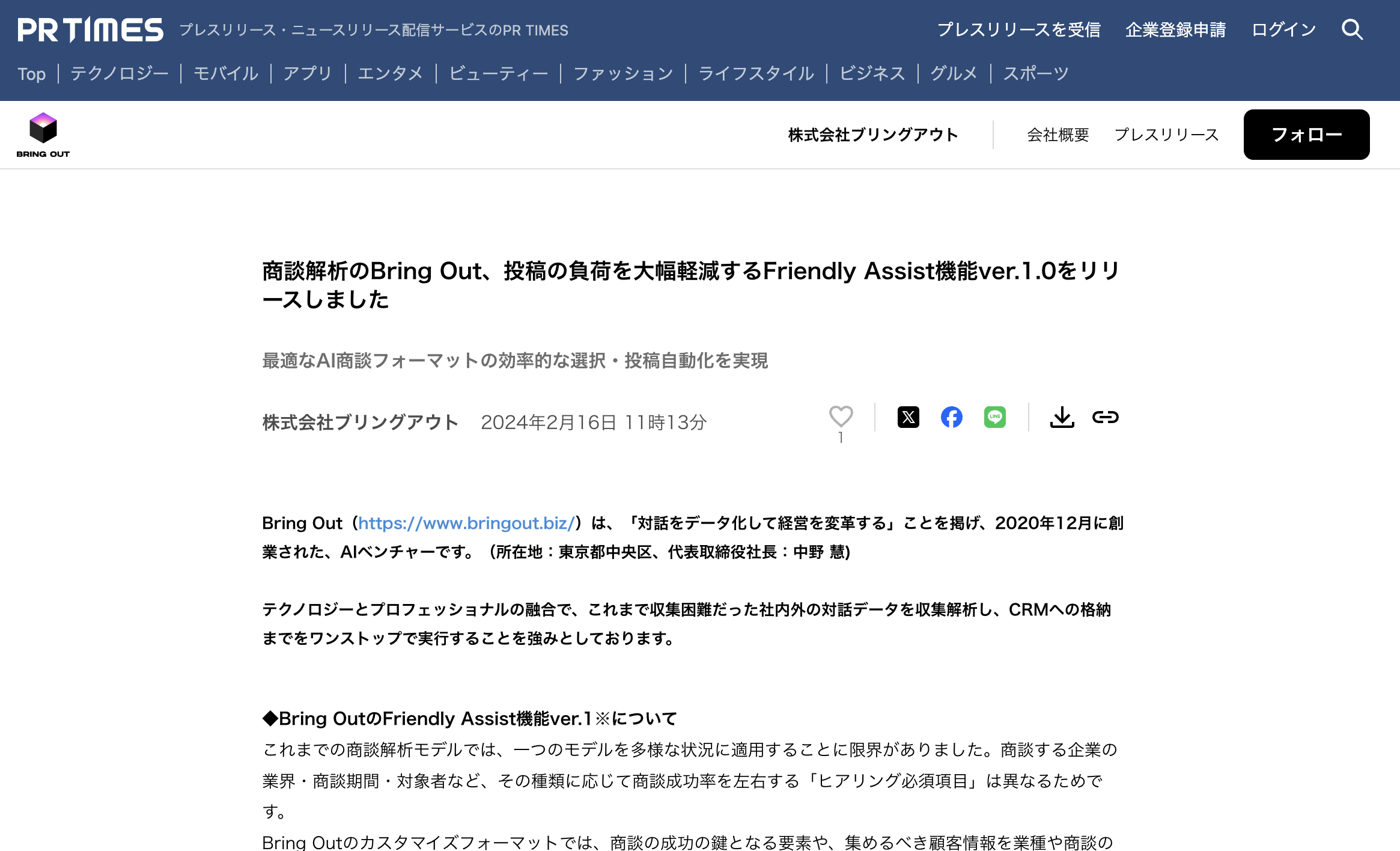Share the article on Facebook
The height and width of the screenshot is (851, 1400).
[951, 417]
